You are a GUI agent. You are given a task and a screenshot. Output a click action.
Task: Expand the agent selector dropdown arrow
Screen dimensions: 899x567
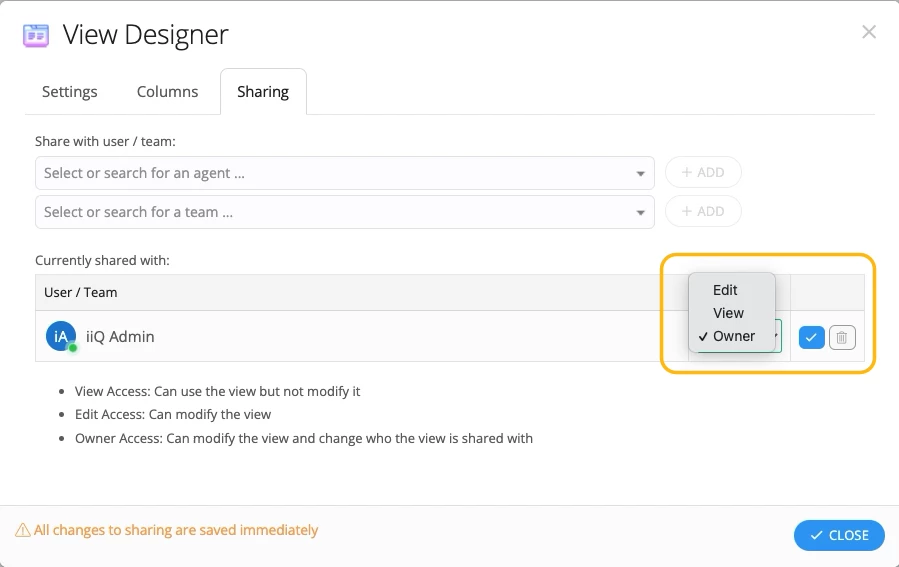640,174
